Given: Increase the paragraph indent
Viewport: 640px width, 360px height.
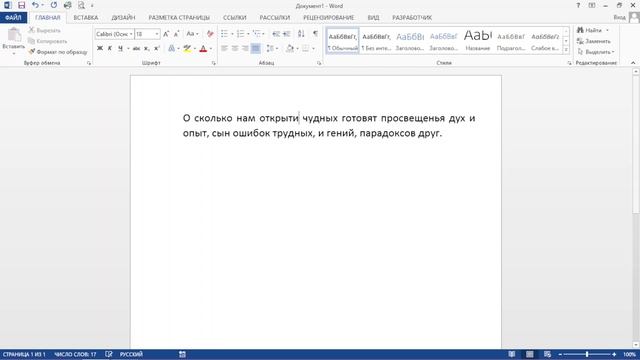Looking at the screenshot, I should click(x=287, y=34).
